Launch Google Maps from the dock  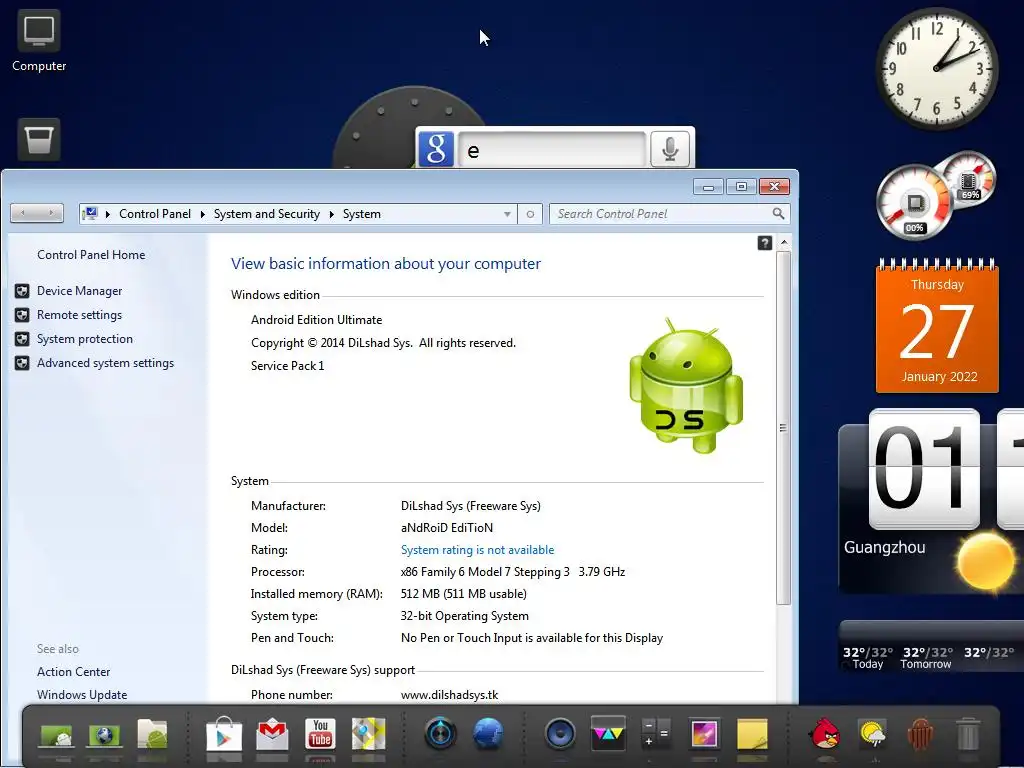pos(368,734)
